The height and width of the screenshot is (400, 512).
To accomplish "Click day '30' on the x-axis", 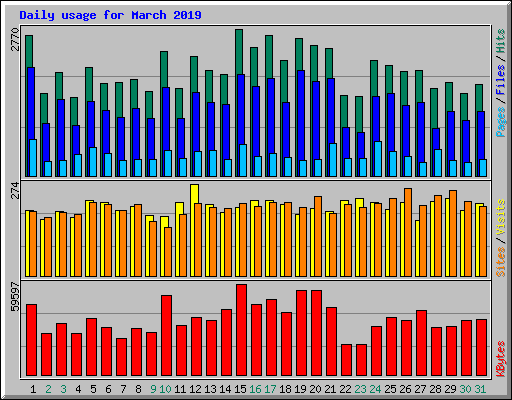I will pos(465,389).
